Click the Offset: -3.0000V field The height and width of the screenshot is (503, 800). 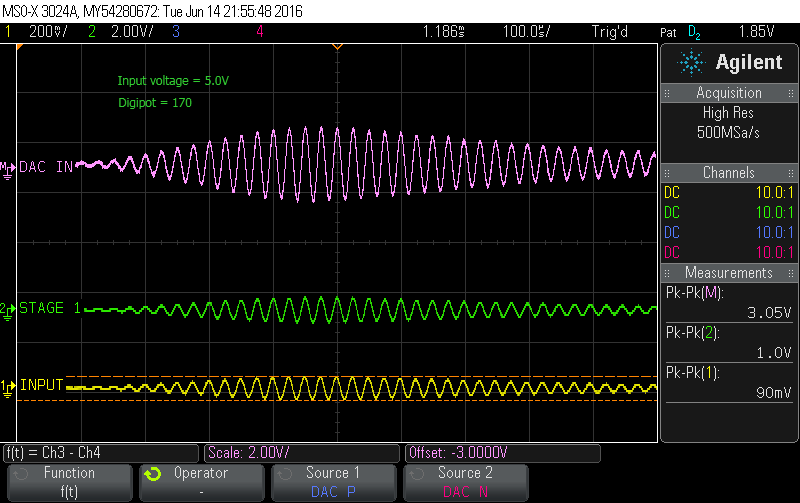pyautogui.click(x=503, y=453)
